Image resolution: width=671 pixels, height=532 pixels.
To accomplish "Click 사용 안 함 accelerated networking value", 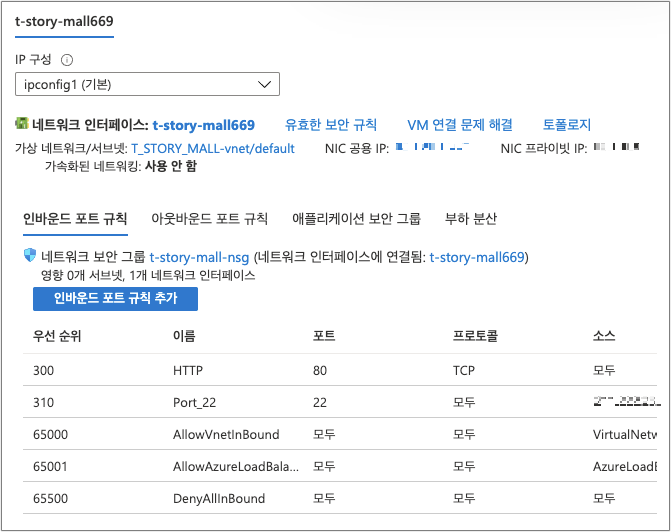I will coord(171,166).
